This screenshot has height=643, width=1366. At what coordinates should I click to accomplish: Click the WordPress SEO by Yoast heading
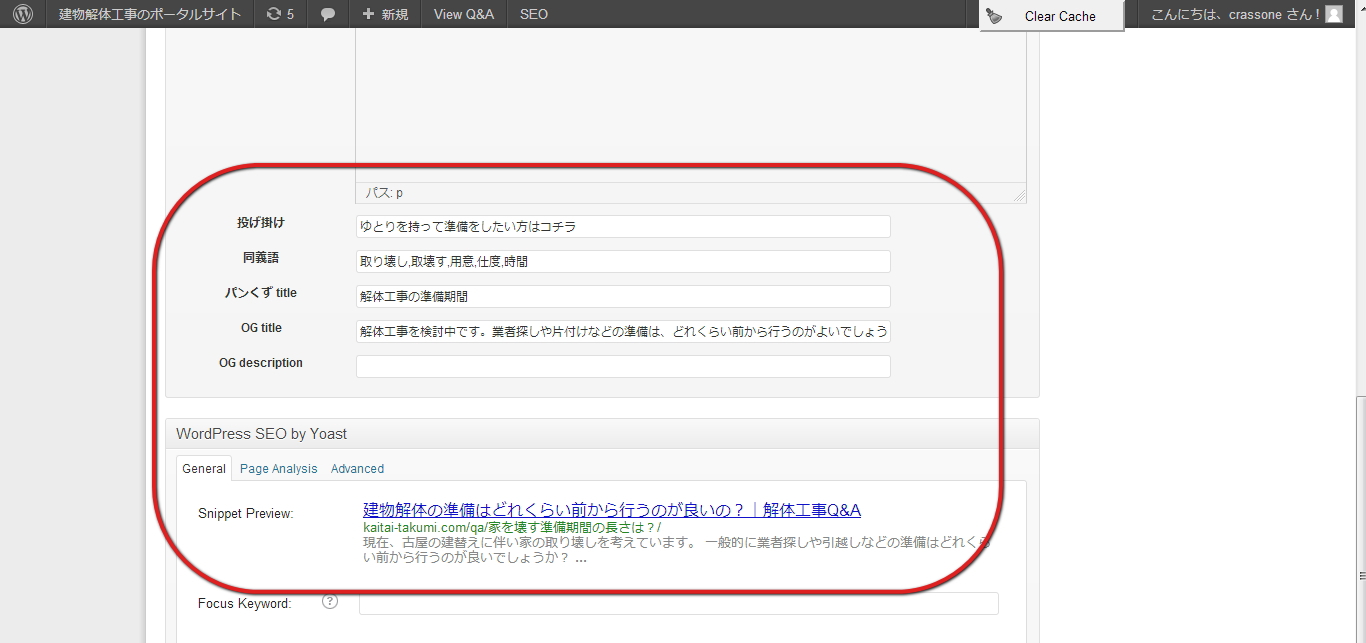[x=262, y=434]
